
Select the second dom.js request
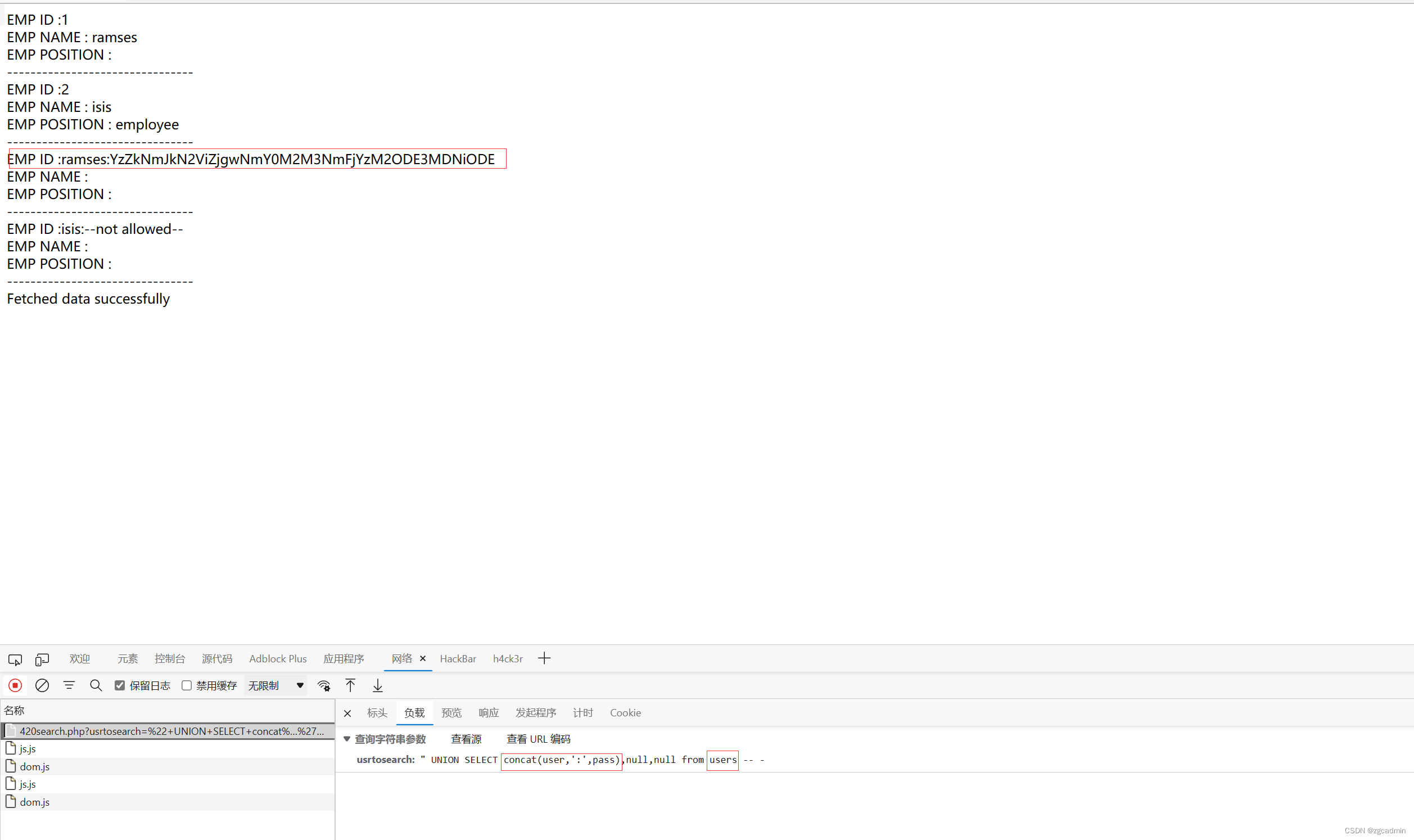168,802
